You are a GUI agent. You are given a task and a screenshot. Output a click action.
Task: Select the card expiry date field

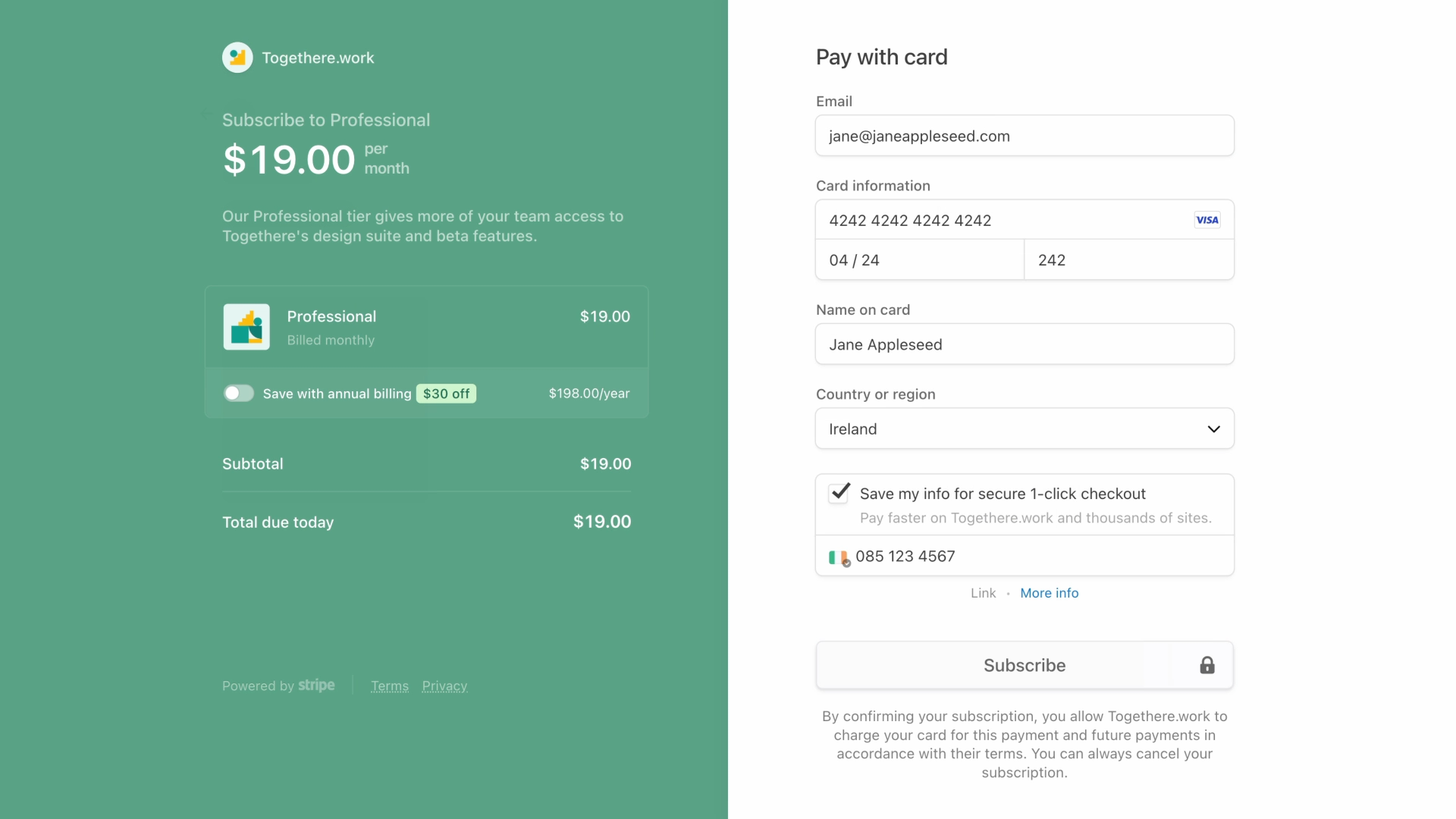tap(920, 260)
